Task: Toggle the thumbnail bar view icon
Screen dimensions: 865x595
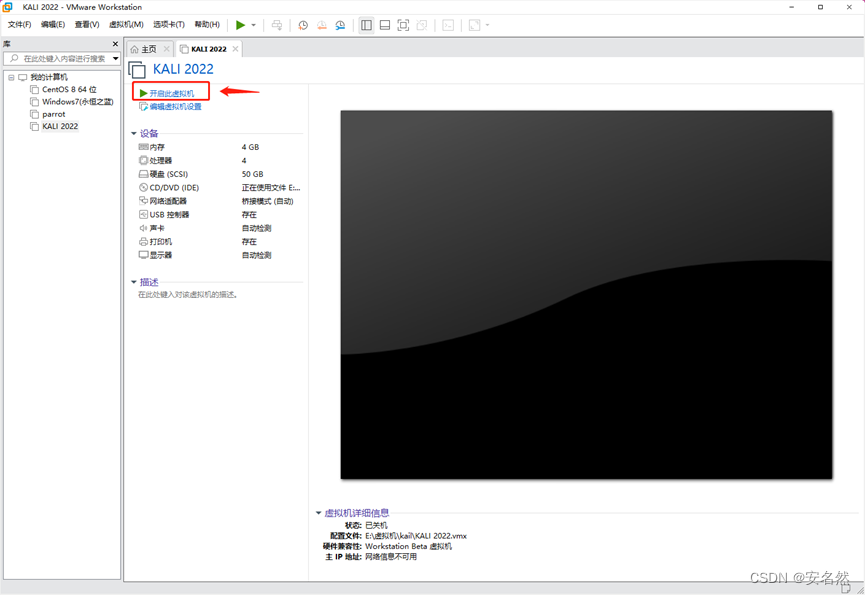Action: [385, 25]
